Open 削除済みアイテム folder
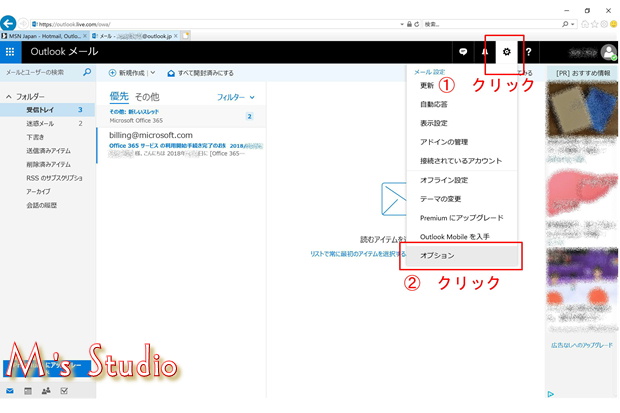Screen dimensions: 620x413 [x=47, y=164]
